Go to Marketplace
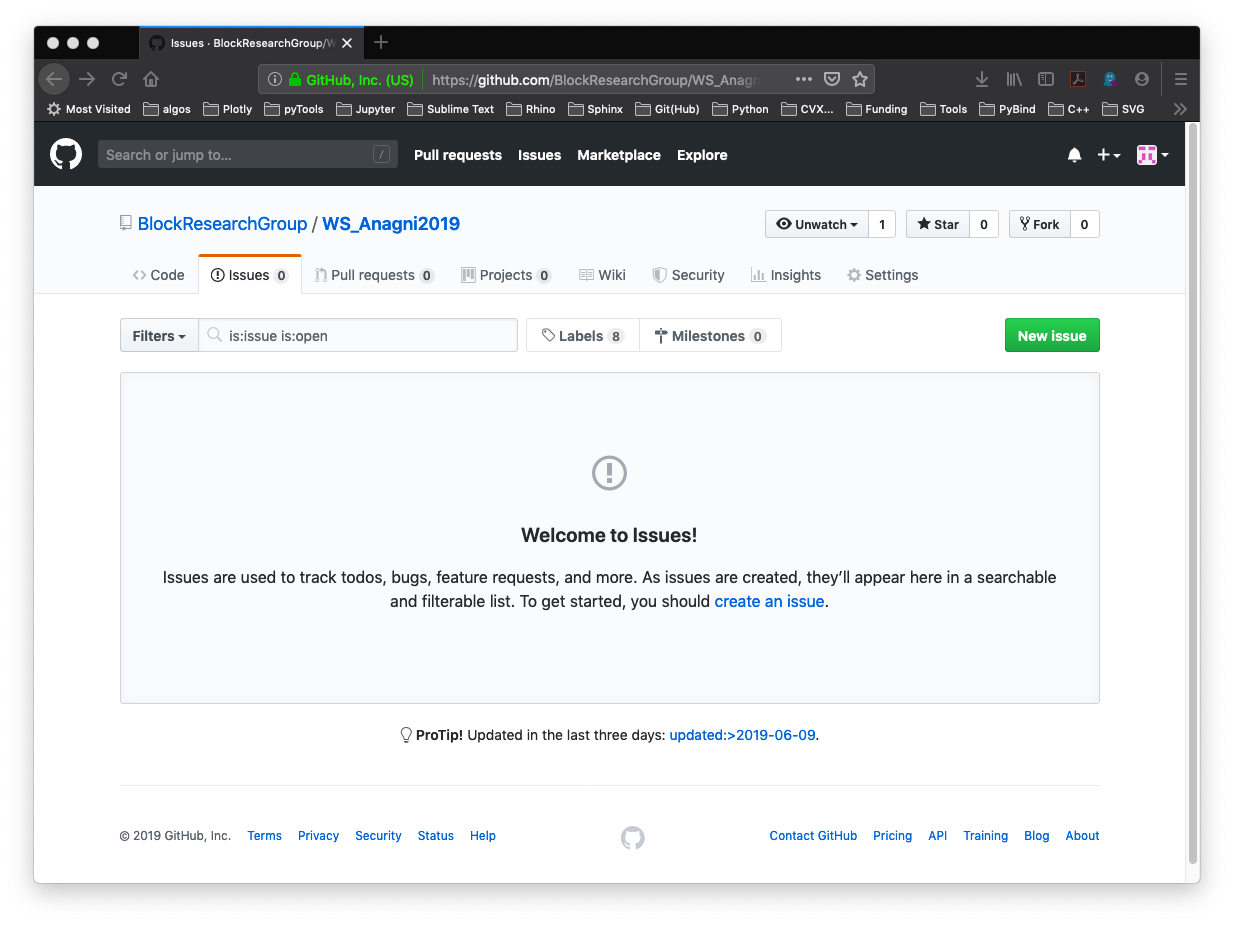Screen dimensions: 1234x925 pos(619,155)
